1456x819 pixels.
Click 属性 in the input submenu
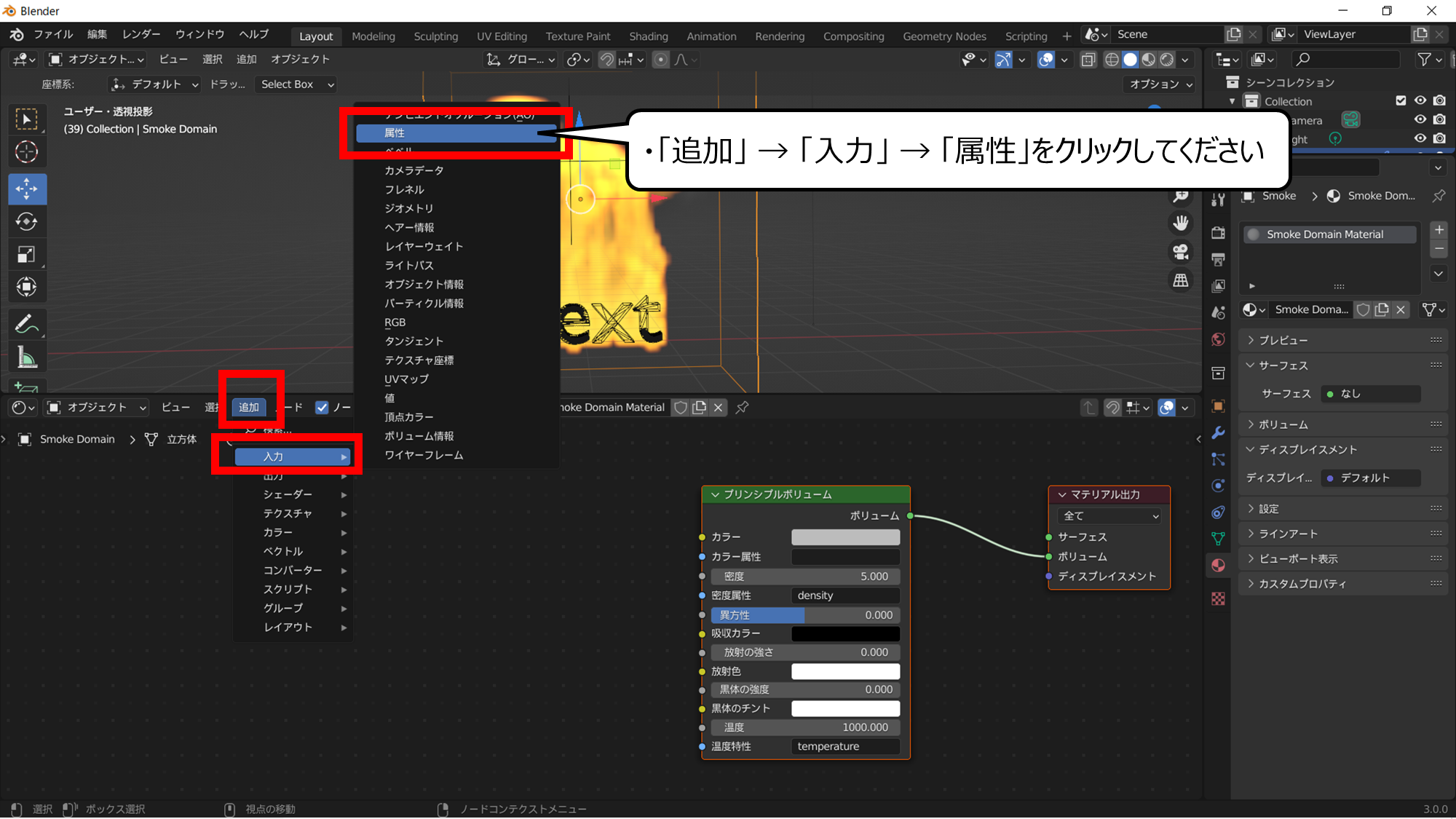[457, 132]
